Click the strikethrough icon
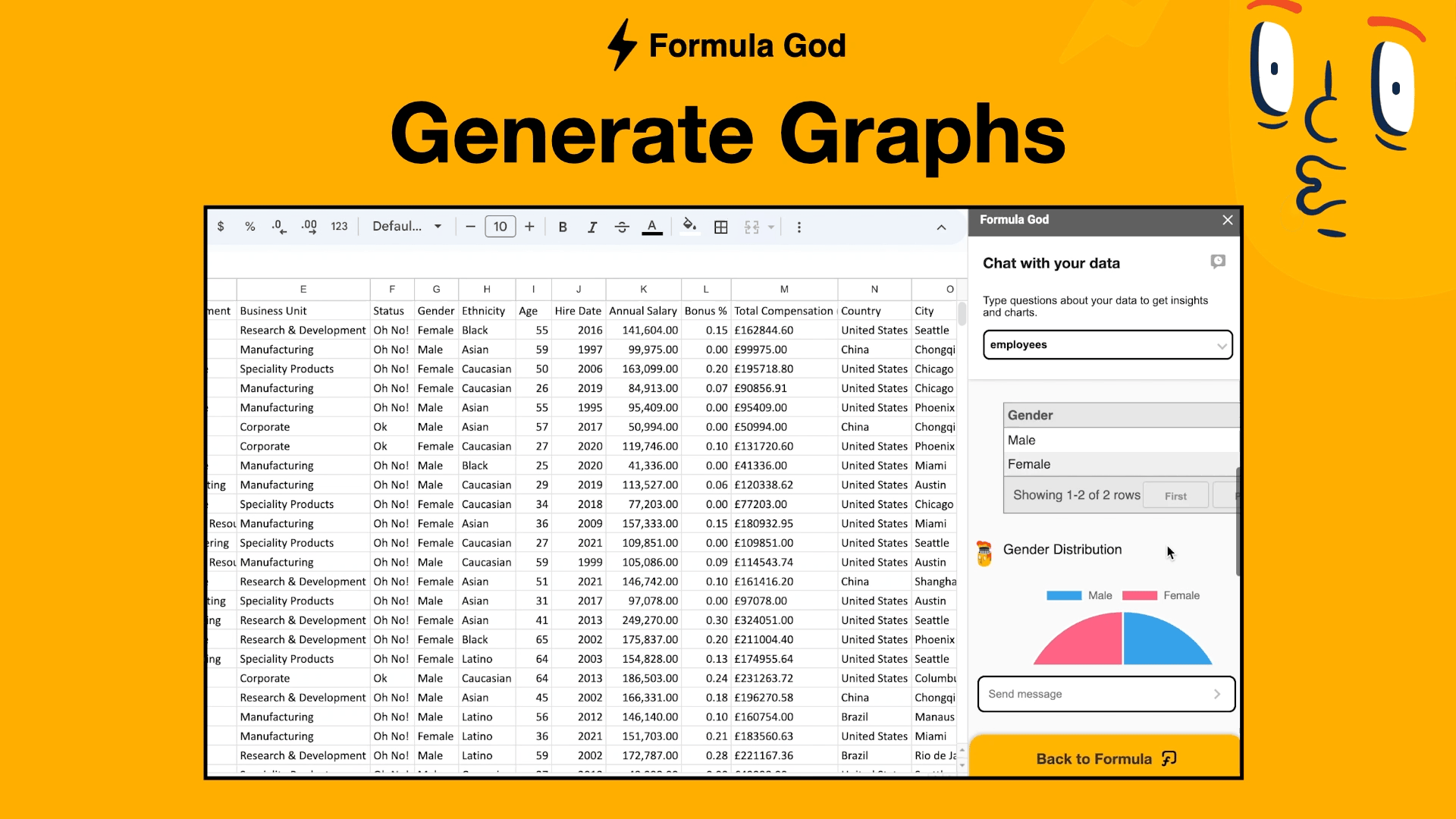This screenshot has height=819, width=1456. pos(622,226)
